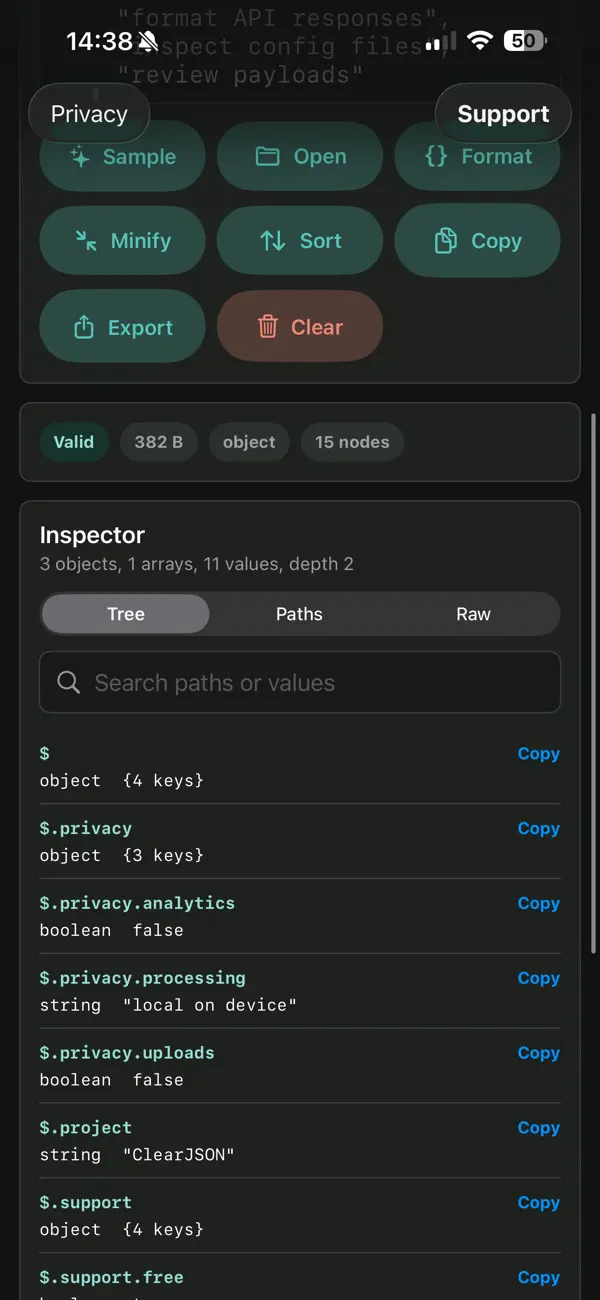This screenshot has height=1300, width=600.
Task: Tap the "ClearJSON" string value
Action: tap(179, 1155)
